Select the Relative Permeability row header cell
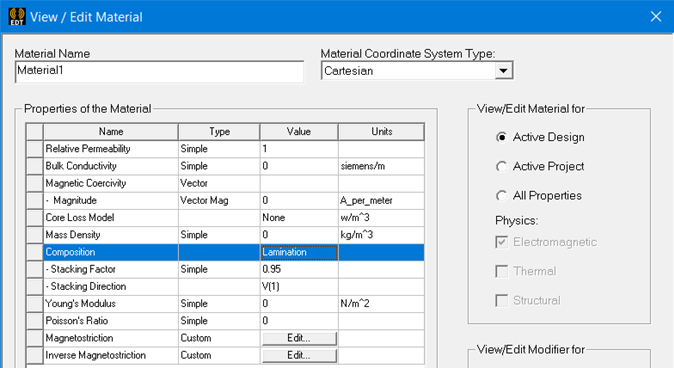The height and width of the screenshot is (368, 674). pos(34,149)
